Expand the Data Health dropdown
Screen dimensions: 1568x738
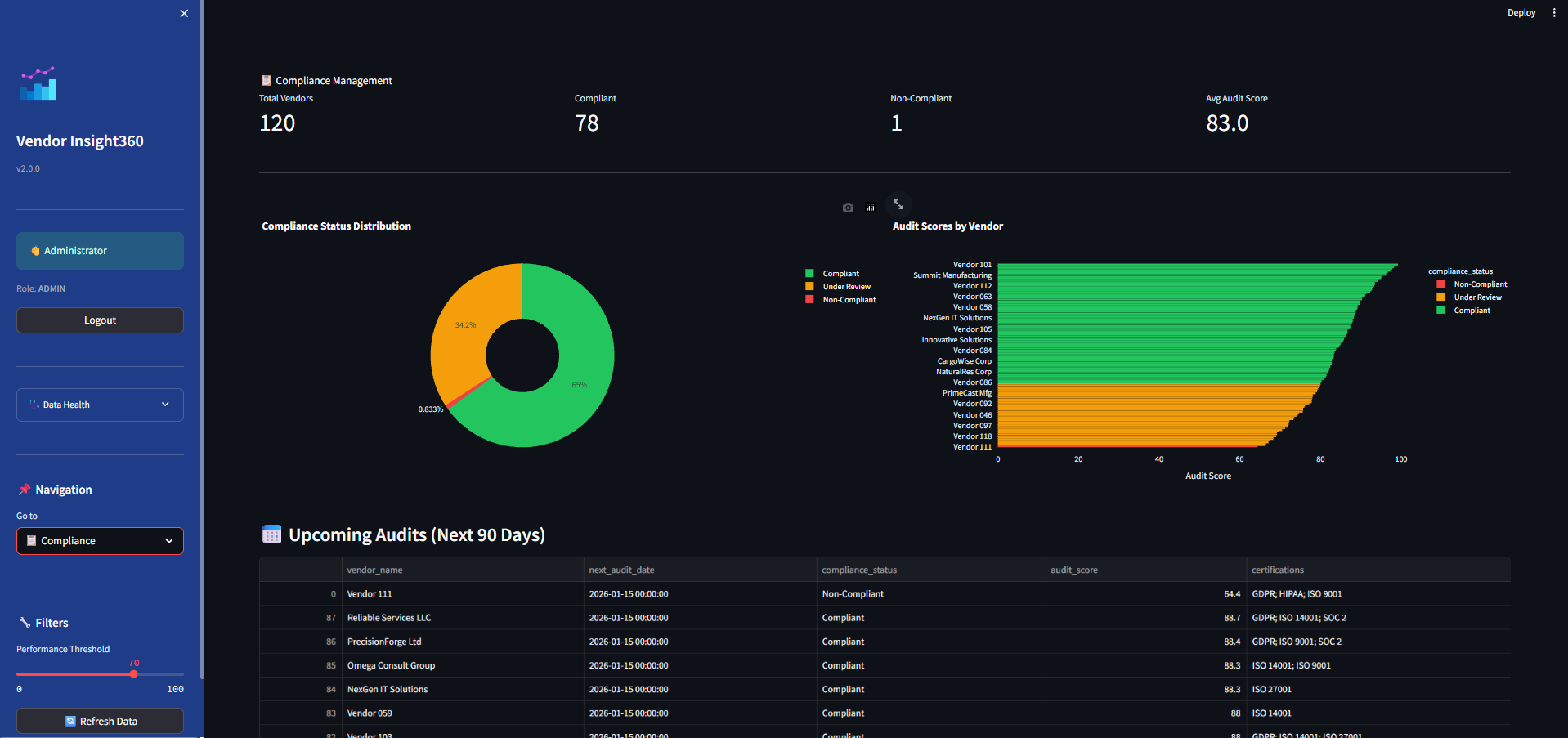(100, 405)
